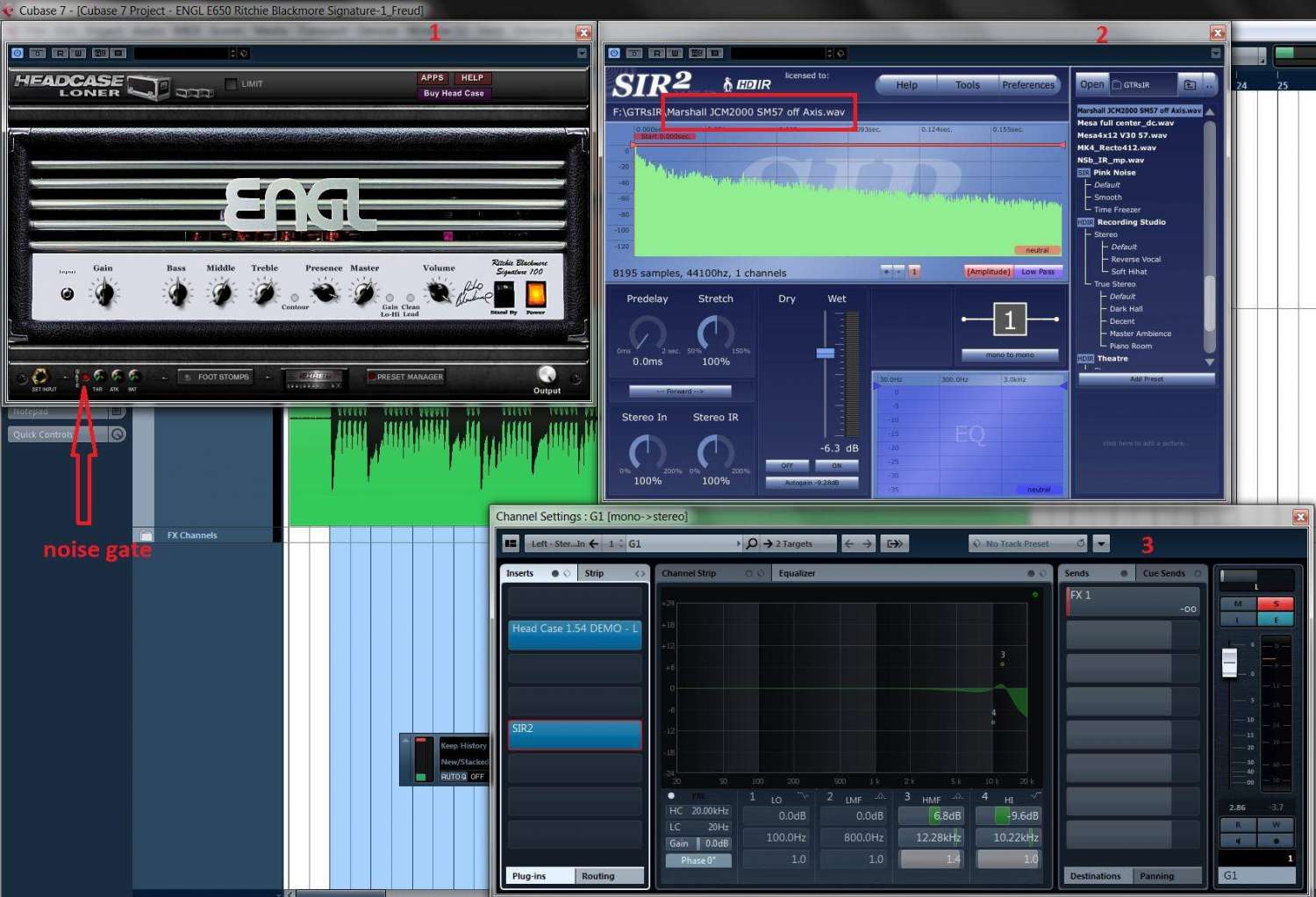This screenshot has width=1316, height=897.
Task: Click the Set Input jack icon
Action: [39, 377]
